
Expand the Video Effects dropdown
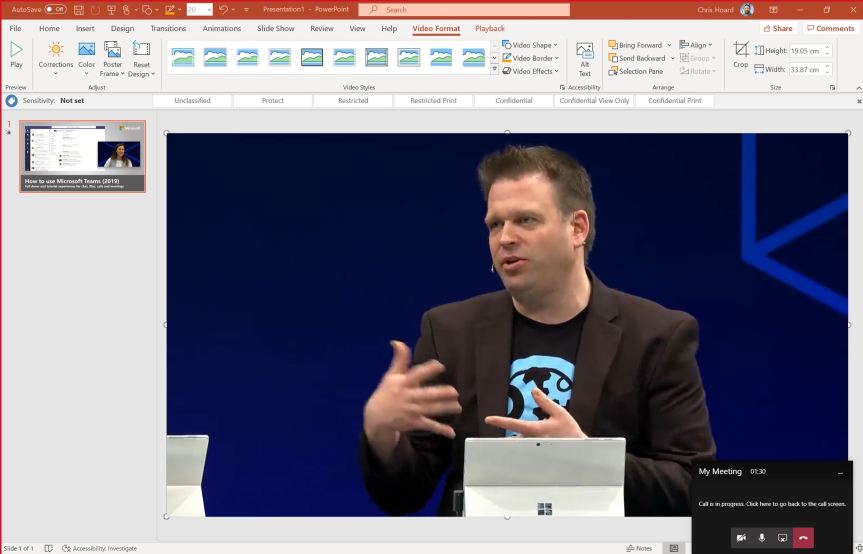point(530,71)
